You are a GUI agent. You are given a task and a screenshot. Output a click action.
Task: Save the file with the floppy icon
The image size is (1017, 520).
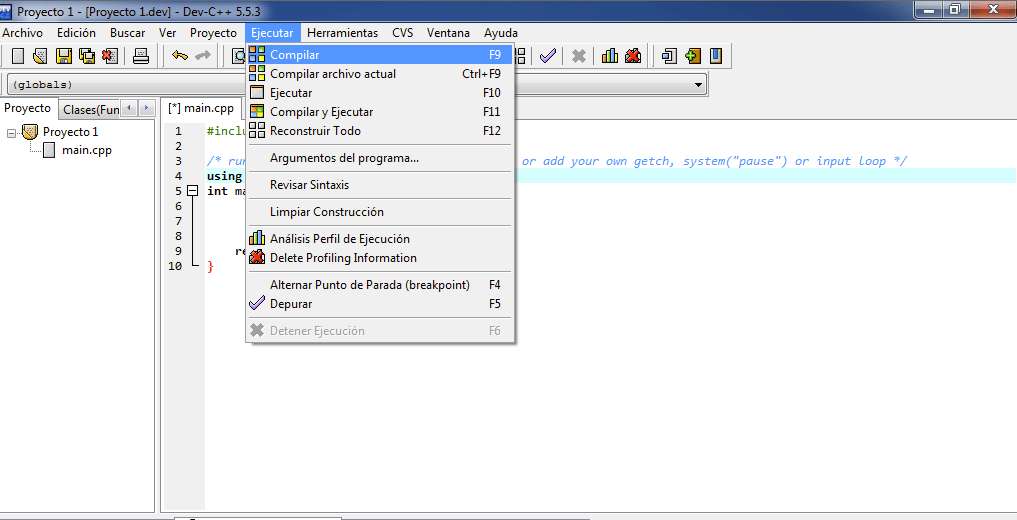click(x=64, y=56)
